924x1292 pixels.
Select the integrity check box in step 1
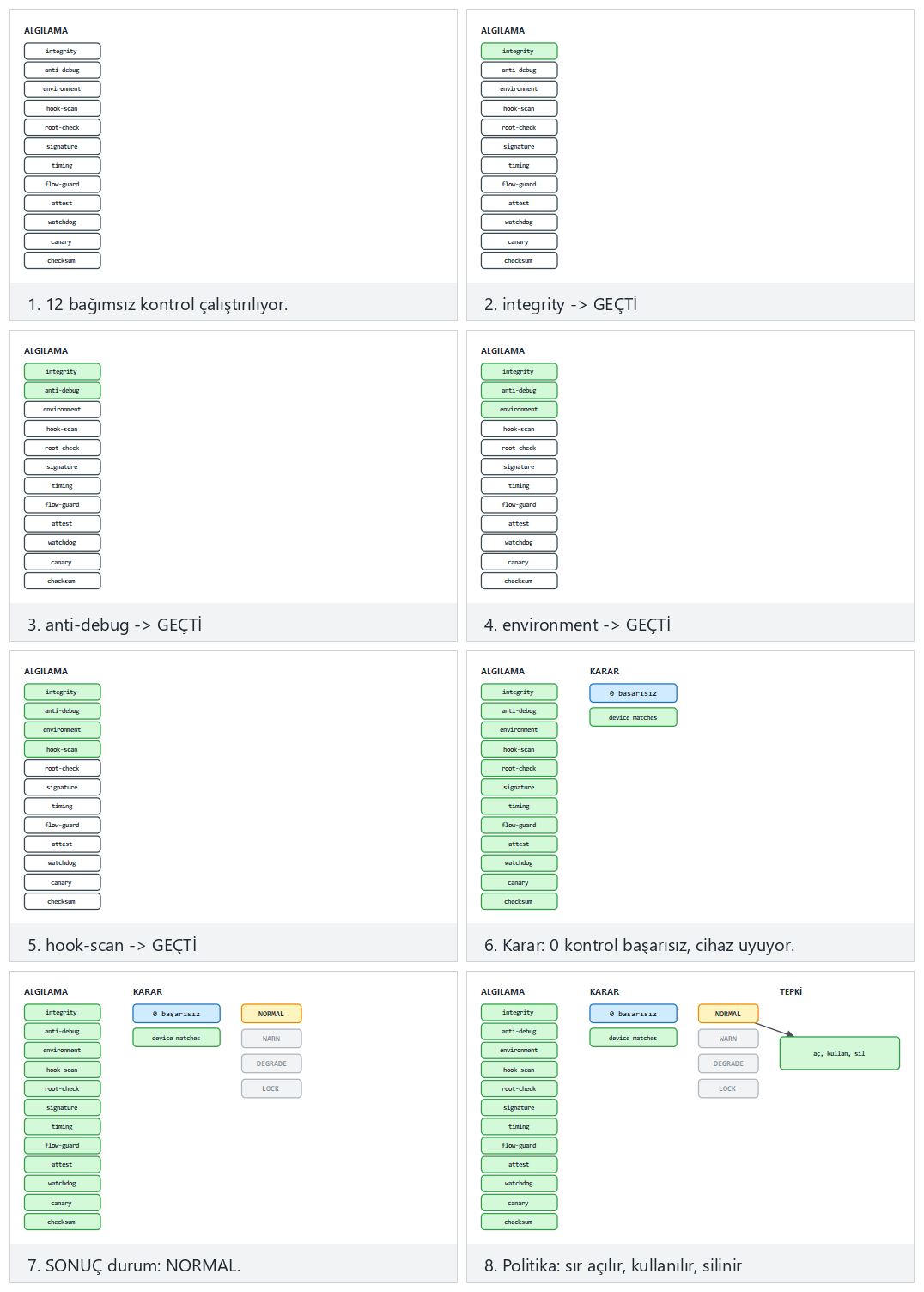(62, 52)
